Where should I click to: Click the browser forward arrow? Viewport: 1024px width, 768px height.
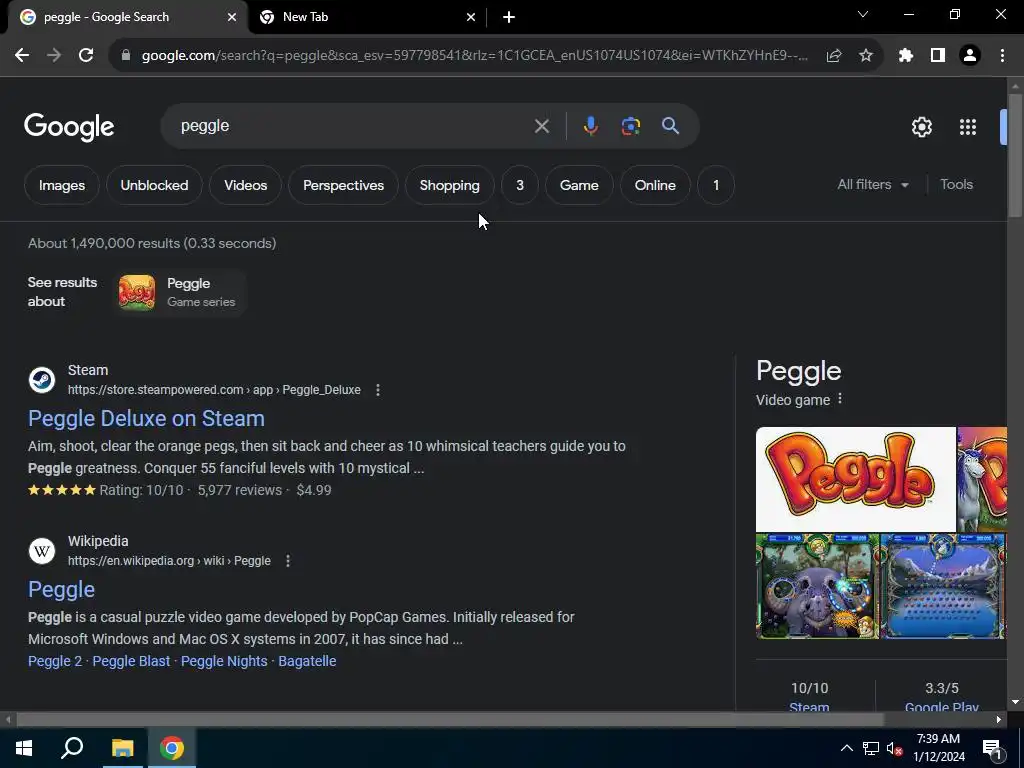click(x=54, y=56)
